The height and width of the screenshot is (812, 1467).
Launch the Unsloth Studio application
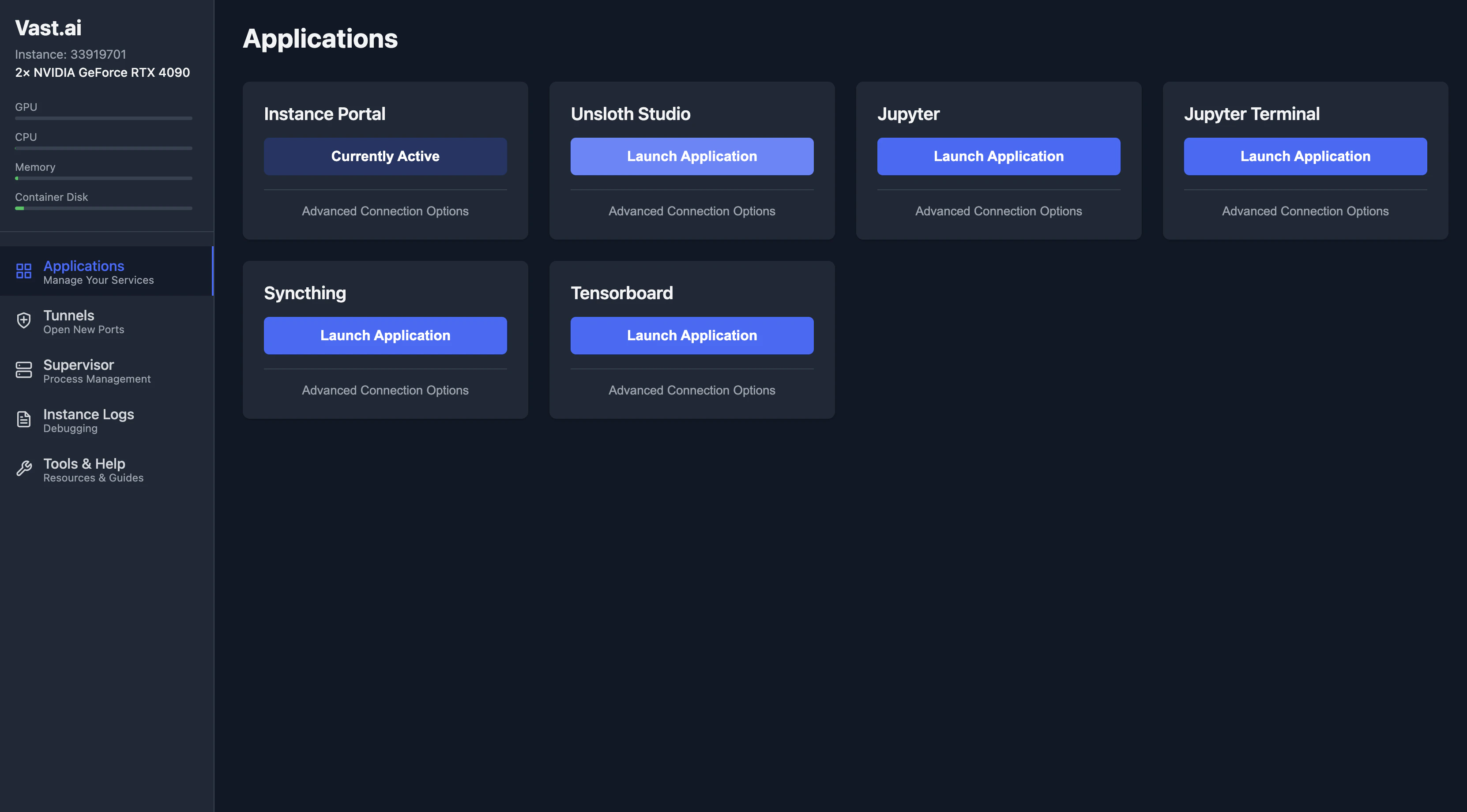tap(692, 156)
